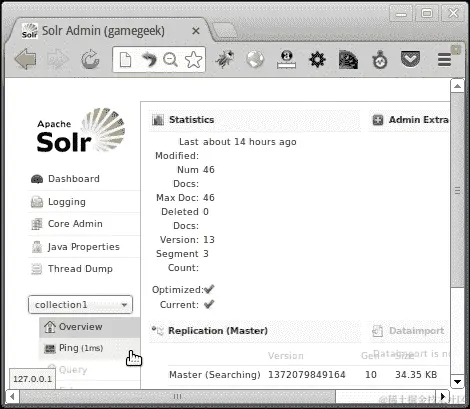Click the Dataimport heading
Viewport: 470px width, 409px height.
417,331
